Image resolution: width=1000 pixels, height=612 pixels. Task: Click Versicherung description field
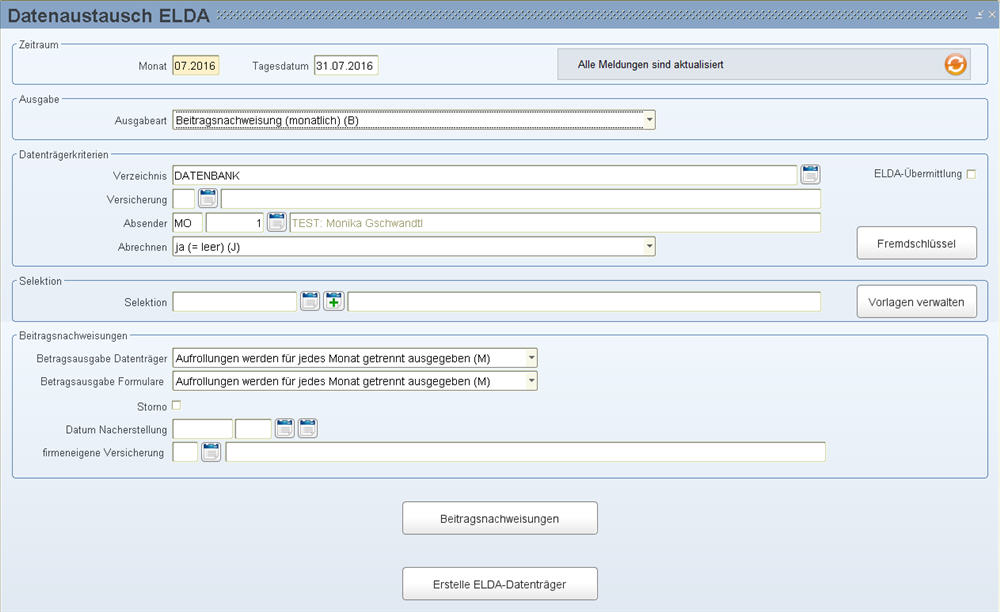coord(520,199)
